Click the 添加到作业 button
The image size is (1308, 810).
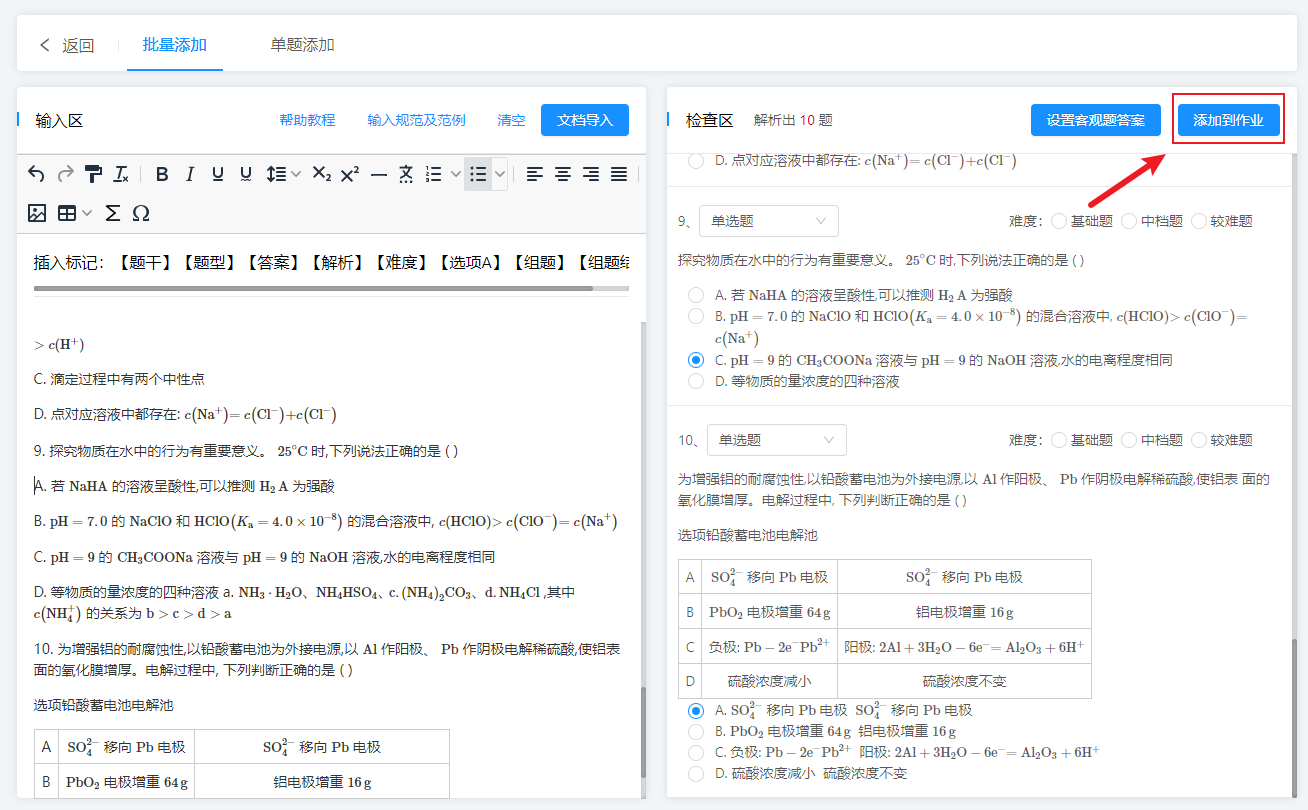coord(1228,120)
